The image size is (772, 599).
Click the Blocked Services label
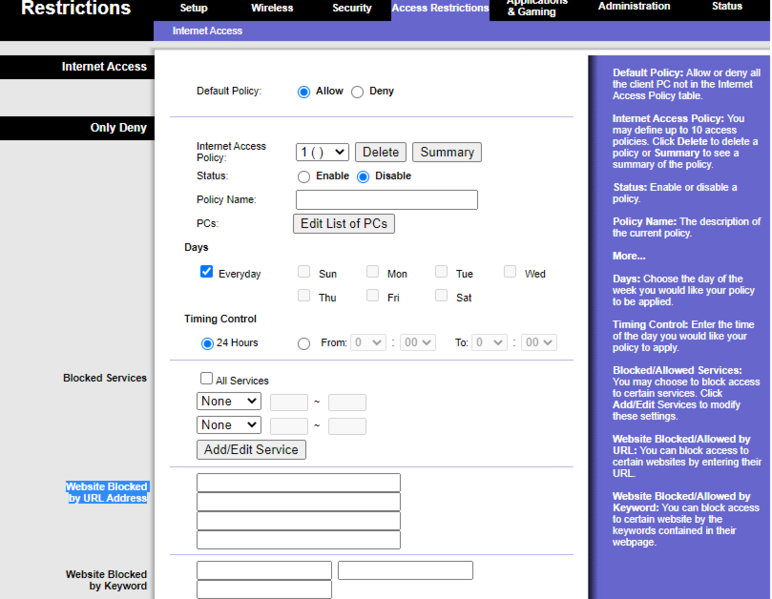point(105,378)
